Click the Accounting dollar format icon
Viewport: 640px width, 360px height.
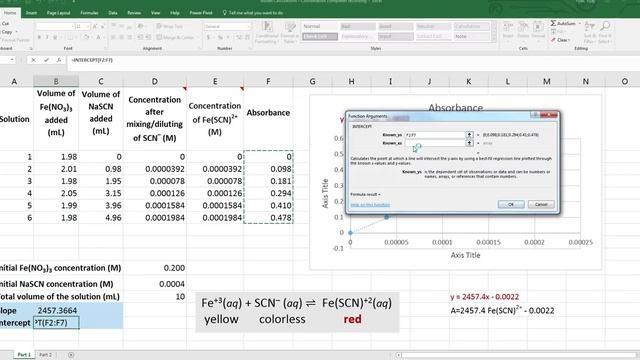(209, 37)
